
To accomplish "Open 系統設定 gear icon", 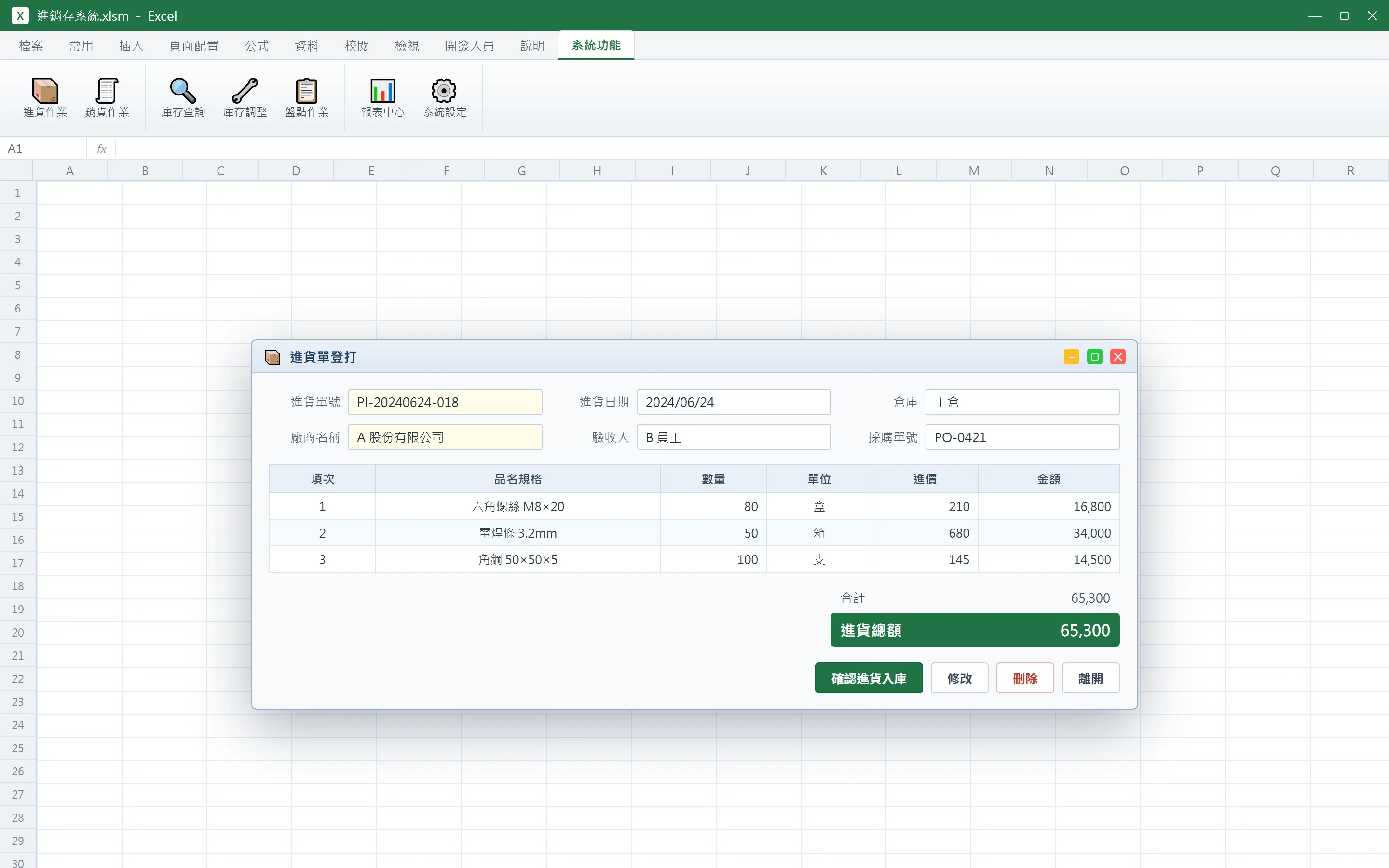I will [444, 97].
